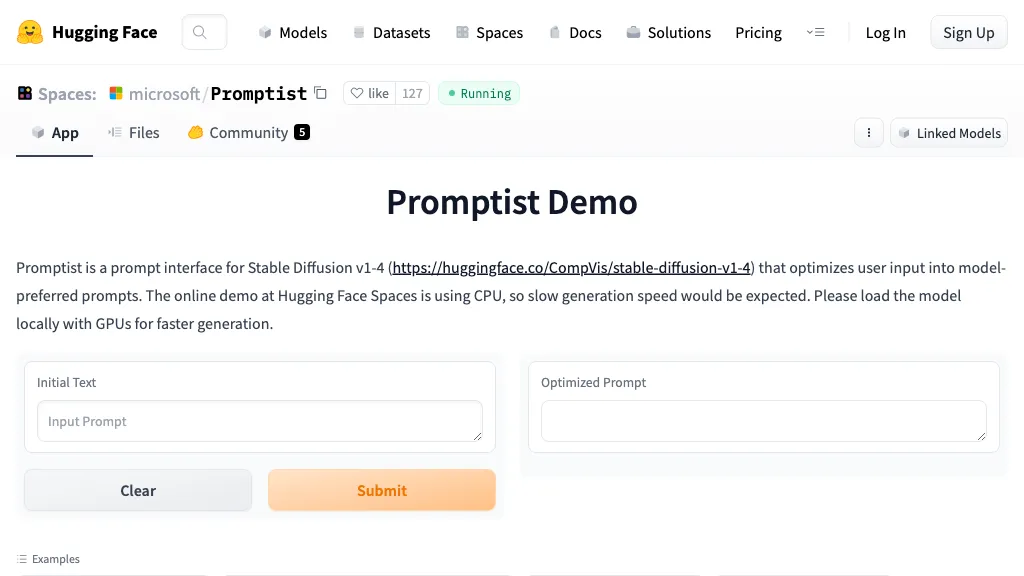The width and height of the screenshot is (1024, 576).
Task: Go to the Models page
Action: [x=292, y=32]
